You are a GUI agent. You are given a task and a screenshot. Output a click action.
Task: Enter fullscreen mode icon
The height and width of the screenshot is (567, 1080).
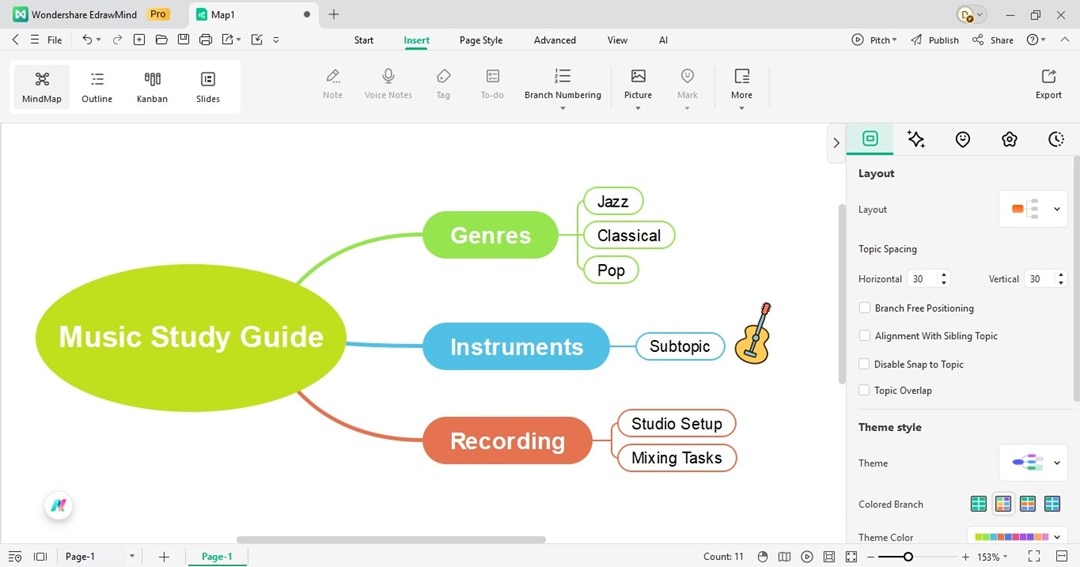click(x=1034, y=557)
